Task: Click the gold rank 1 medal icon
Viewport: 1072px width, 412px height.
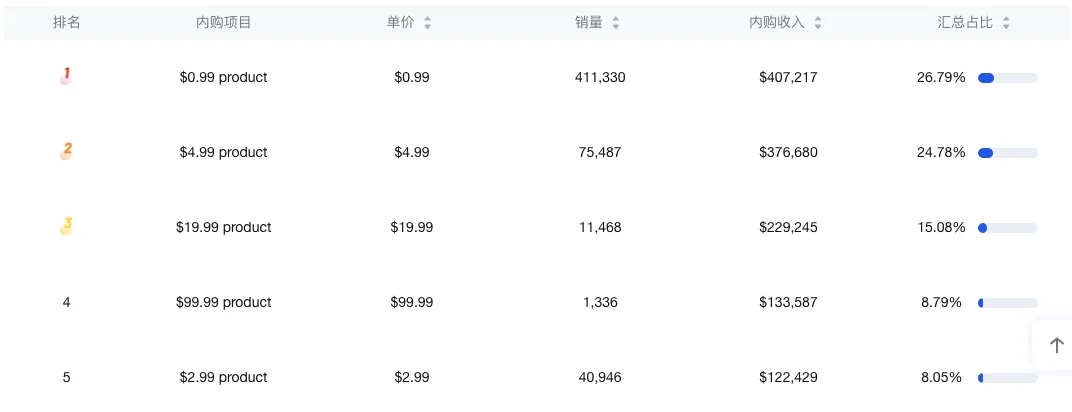Action: click(66, 76)
